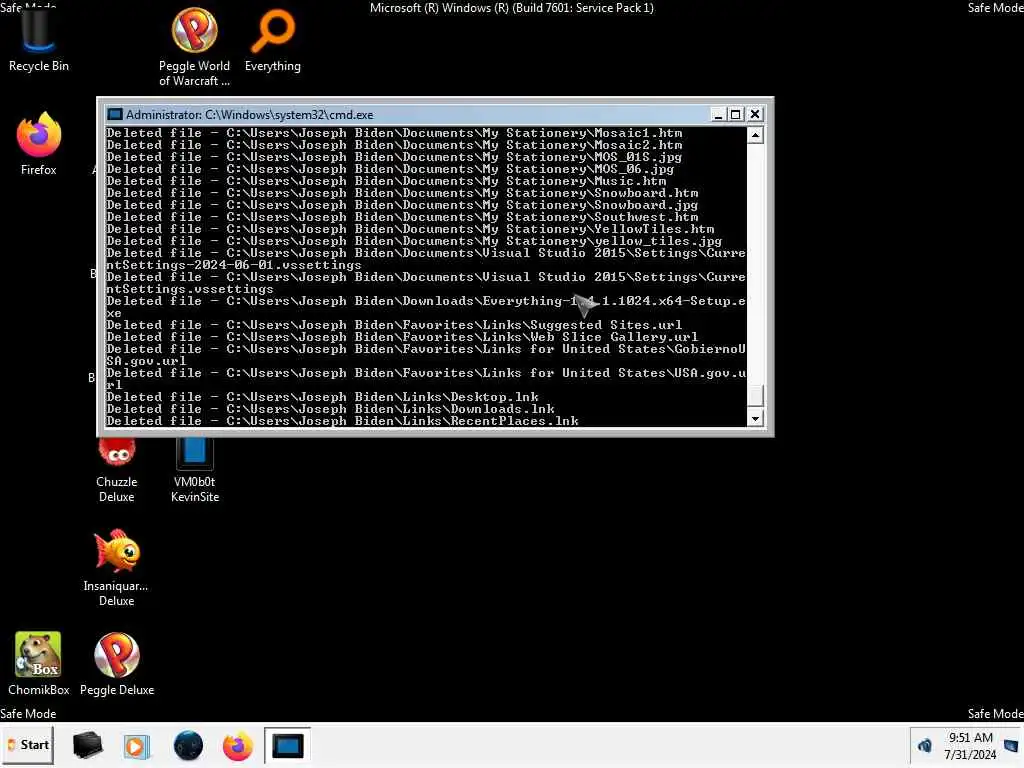
Task: Click the volume tray icon
Action: 925,745
